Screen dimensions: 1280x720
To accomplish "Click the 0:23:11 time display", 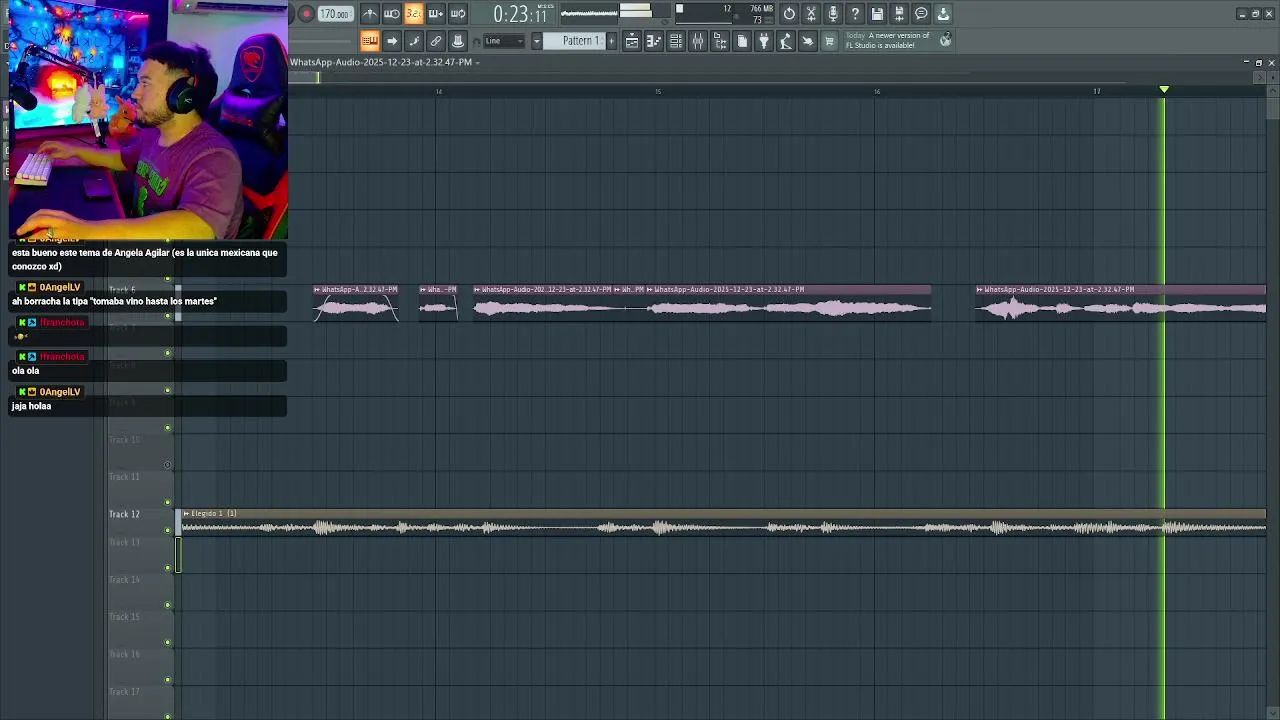I will click(x=522, y=14).
